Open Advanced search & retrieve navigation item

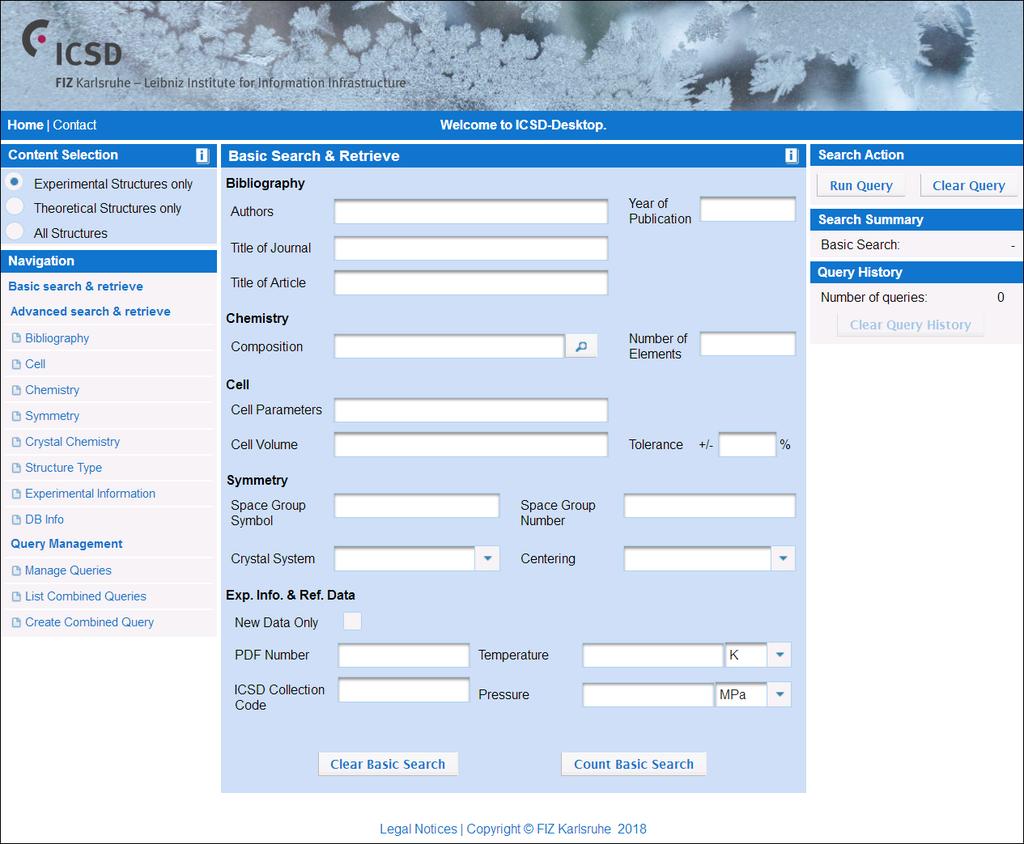90,312
